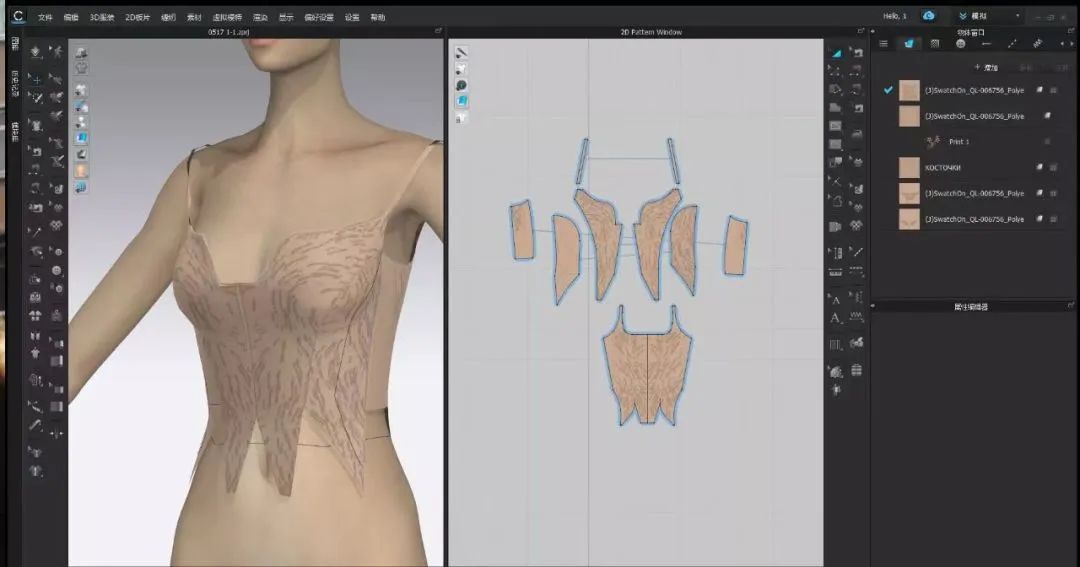Expand the 图库 side panel tab
Viewport: 1080px width, 567px height.
click(14, 43)
